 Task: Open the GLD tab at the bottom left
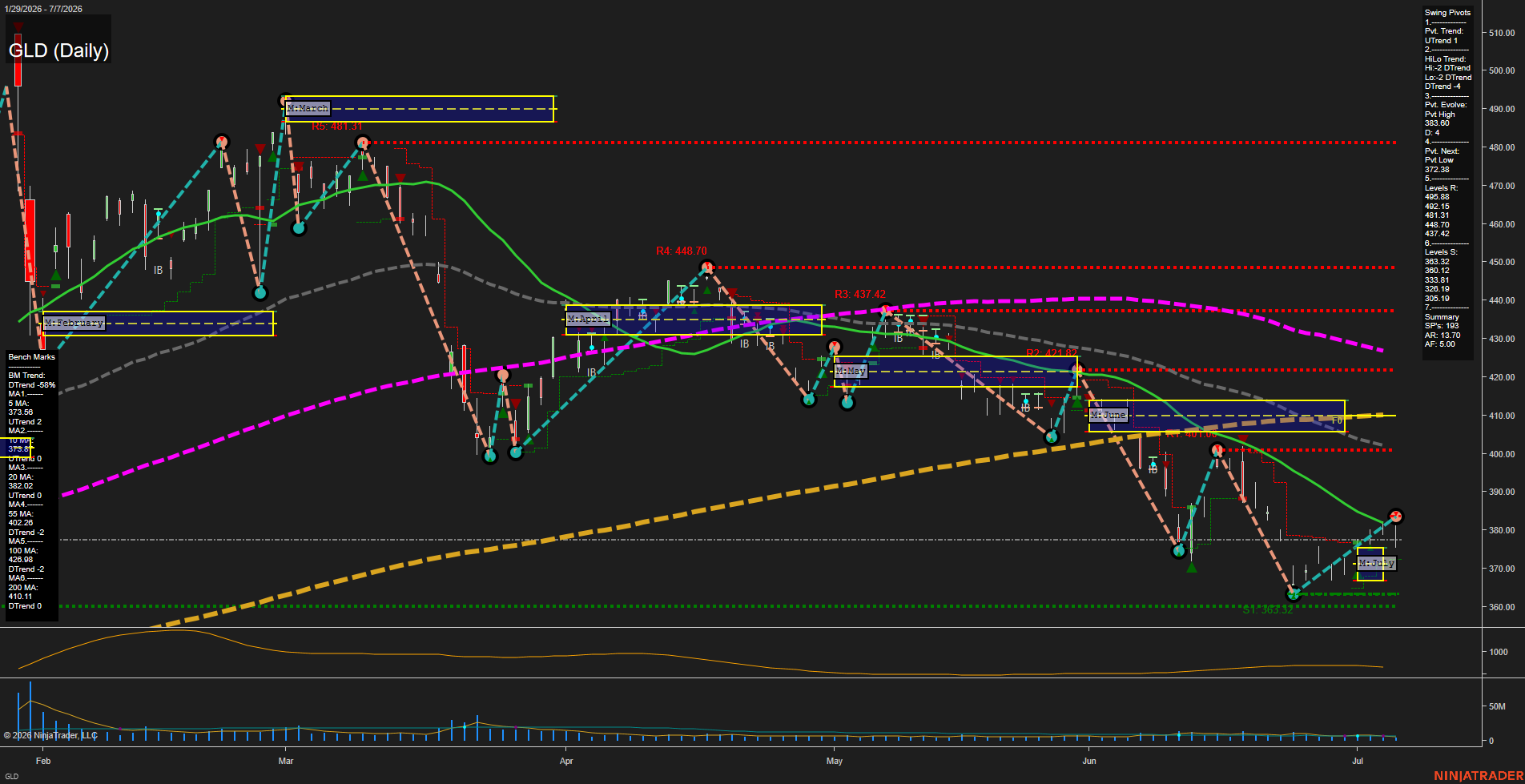(11, 776)
